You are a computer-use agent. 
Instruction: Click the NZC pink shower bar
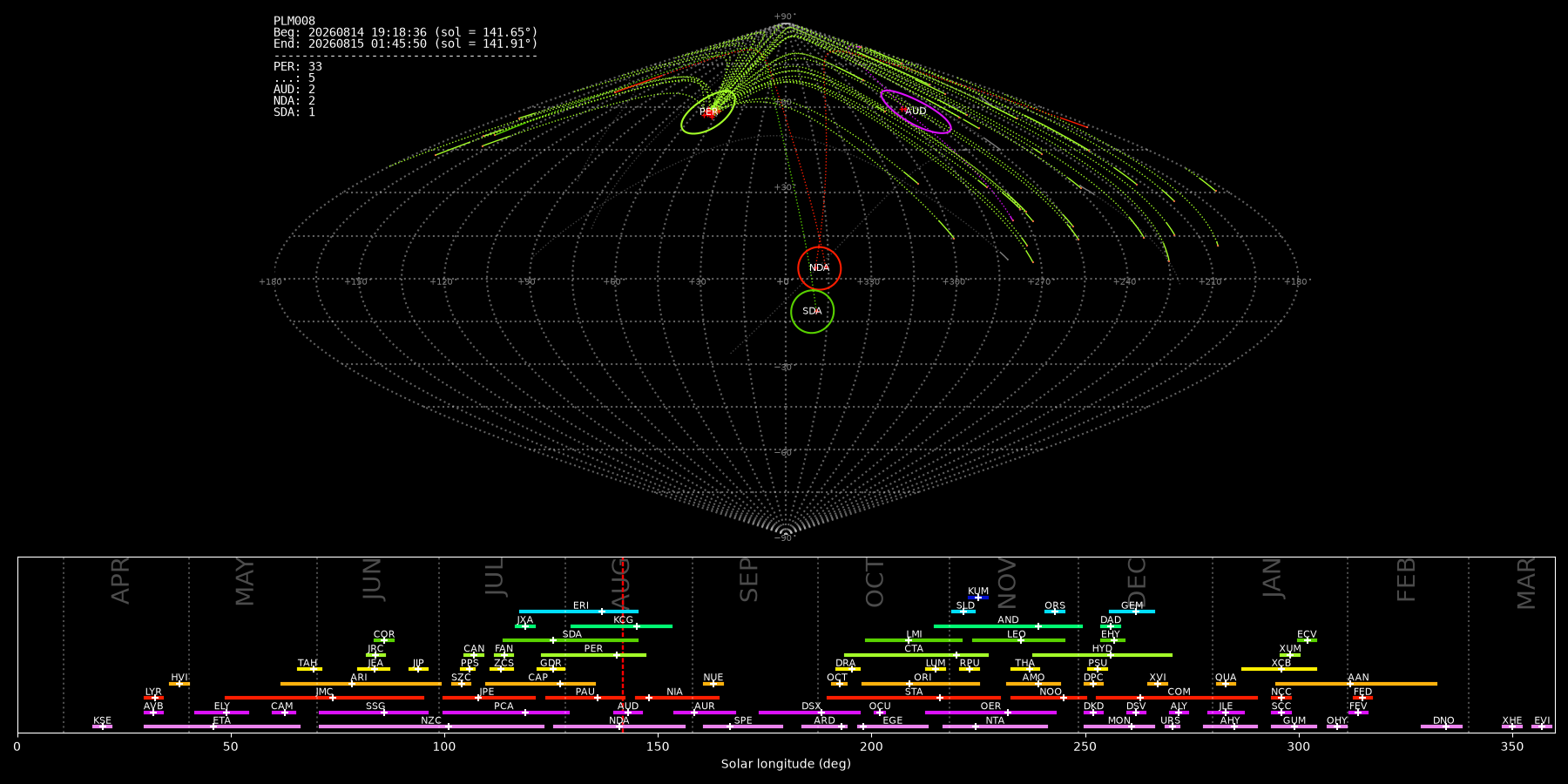point(431,727)
